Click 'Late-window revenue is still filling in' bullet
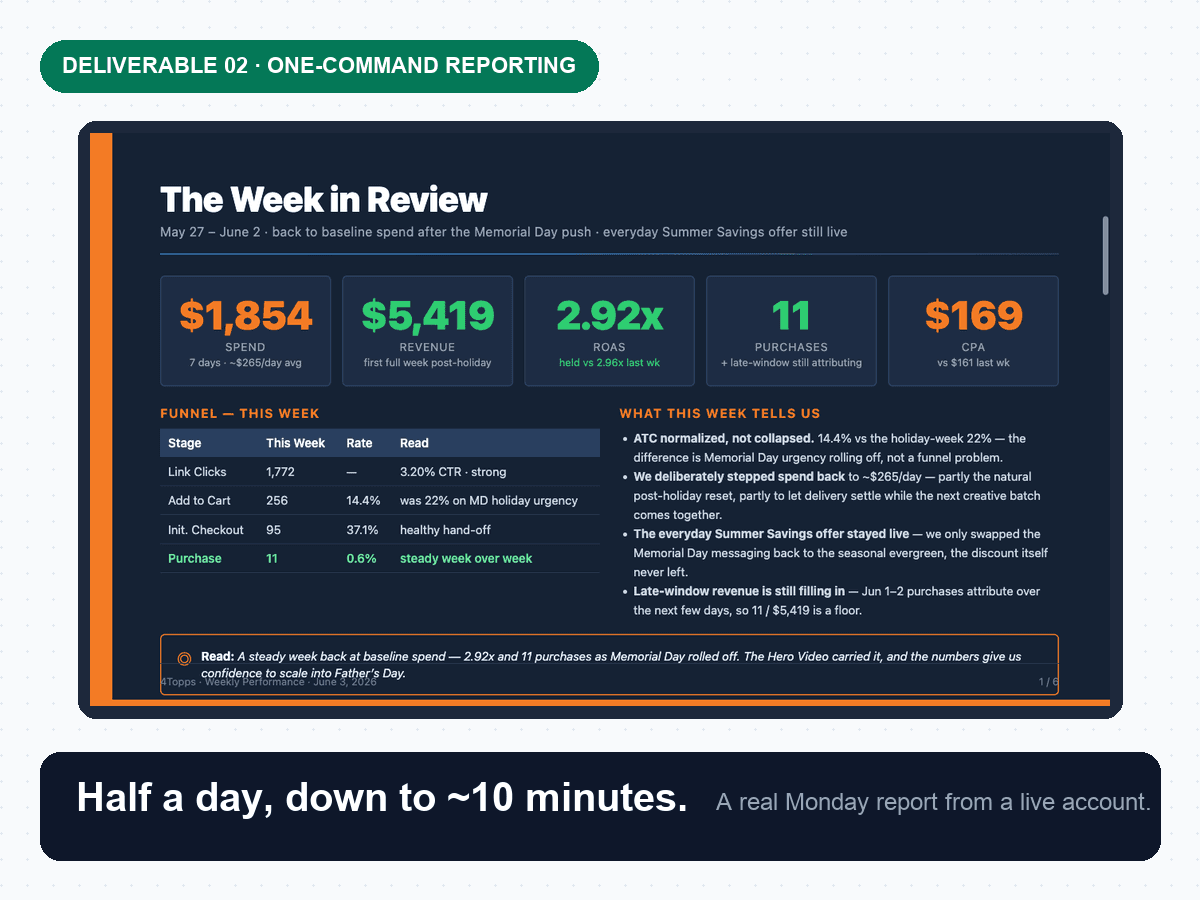The image size is (1200, 900). [739, 592]
